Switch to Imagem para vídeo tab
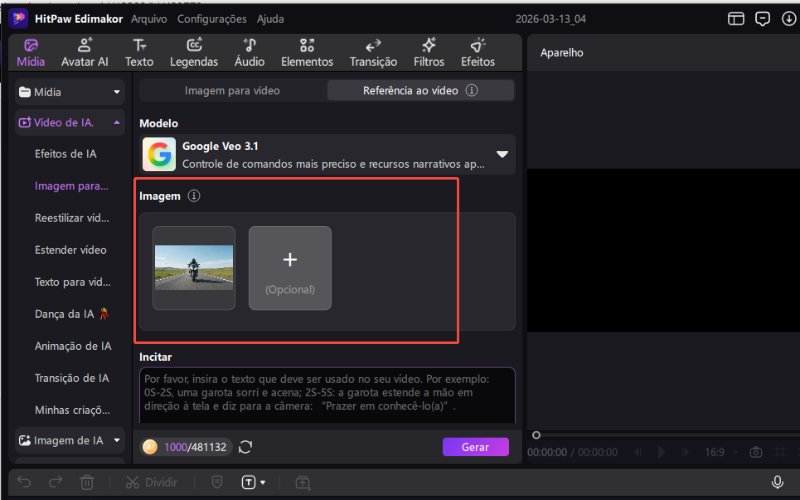Image resolution: width=800 pixels, height=500 pixels. point(232,91)
